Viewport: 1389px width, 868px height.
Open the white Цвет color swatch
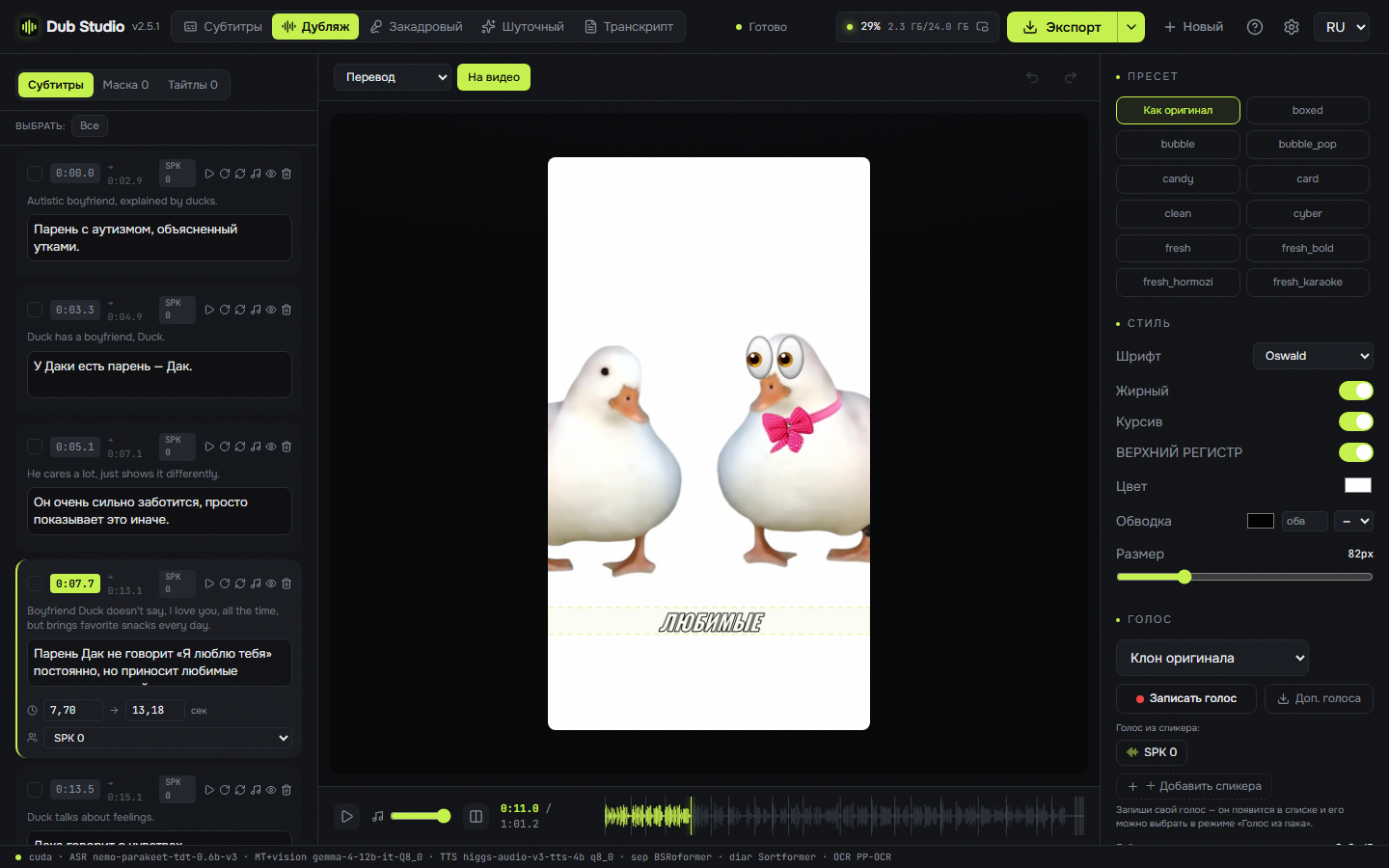(1358, 485)
